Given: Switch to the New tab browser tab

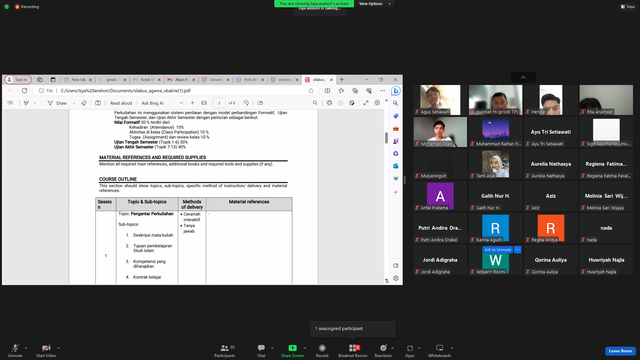Looking at the screenshot, I should [x=78, y=80].
